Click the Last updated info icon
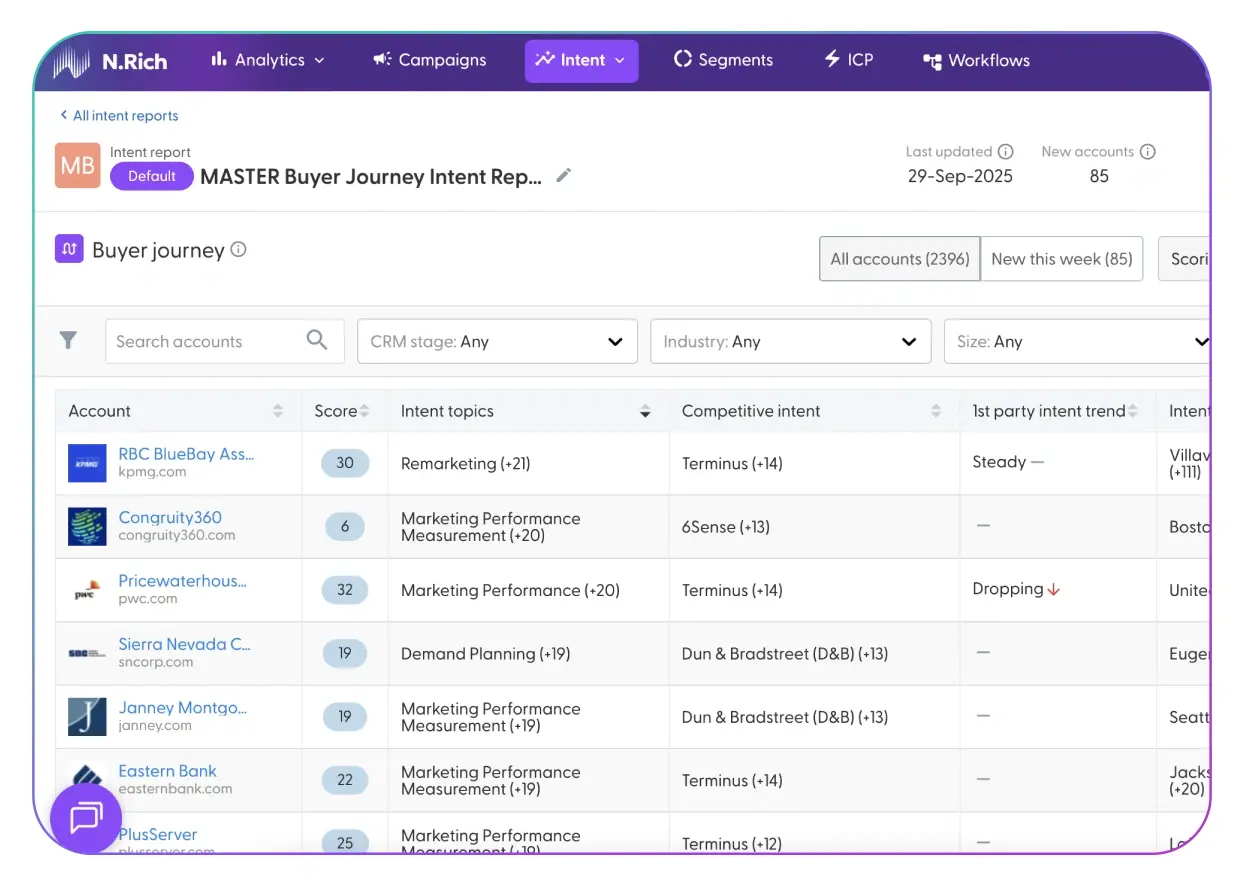This screenshot has height=886, width=1244. point(1005,152)
